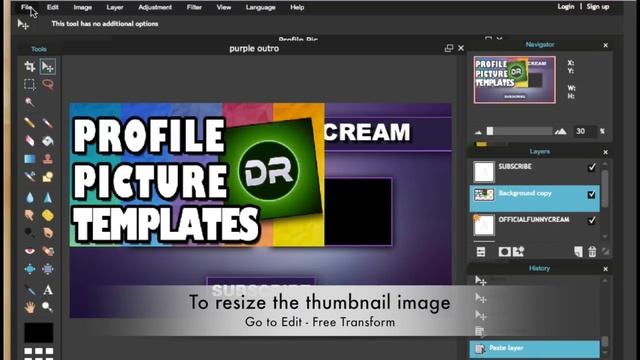Close the Navigator panel
The image size is (640, 360).
605,45
